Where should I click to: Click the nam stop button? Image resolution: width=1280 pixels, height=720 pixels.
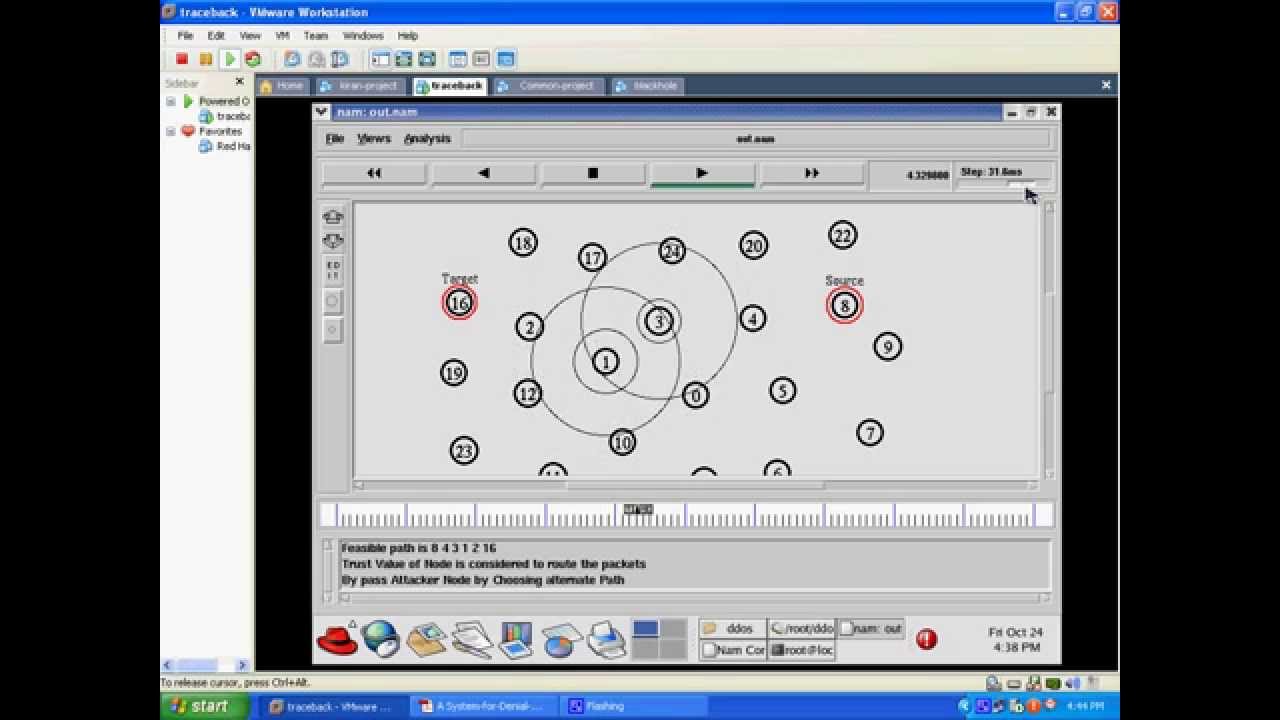[593, 173]
